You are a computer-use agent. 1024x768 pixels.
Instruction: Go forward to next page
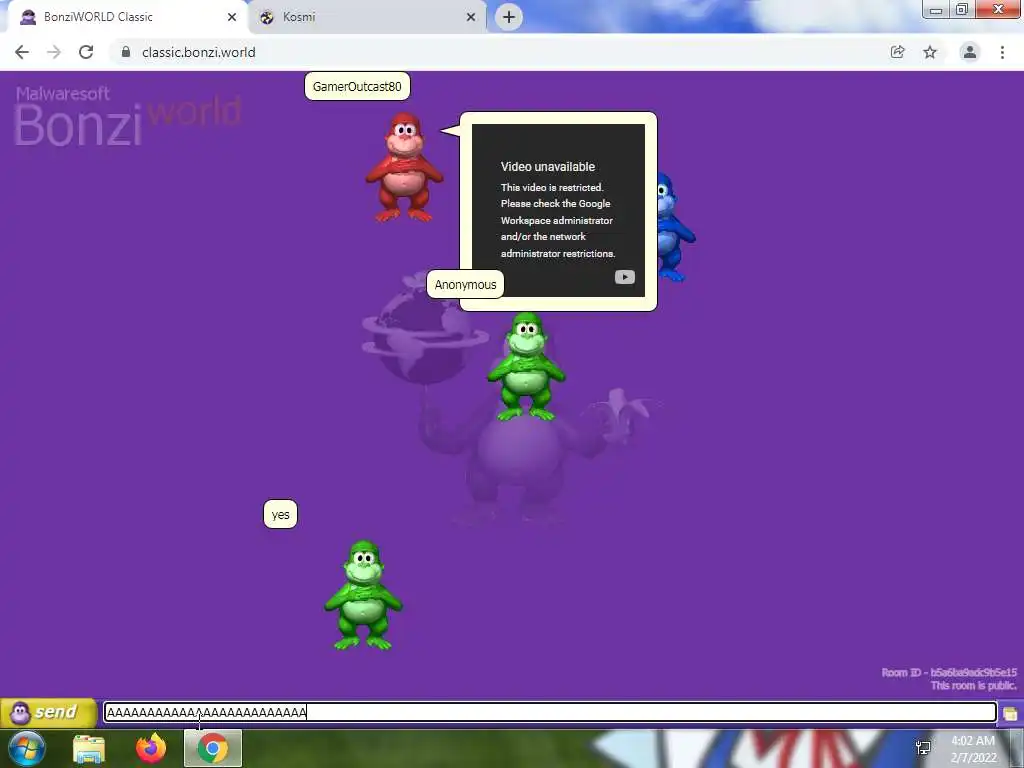[54, 52]
